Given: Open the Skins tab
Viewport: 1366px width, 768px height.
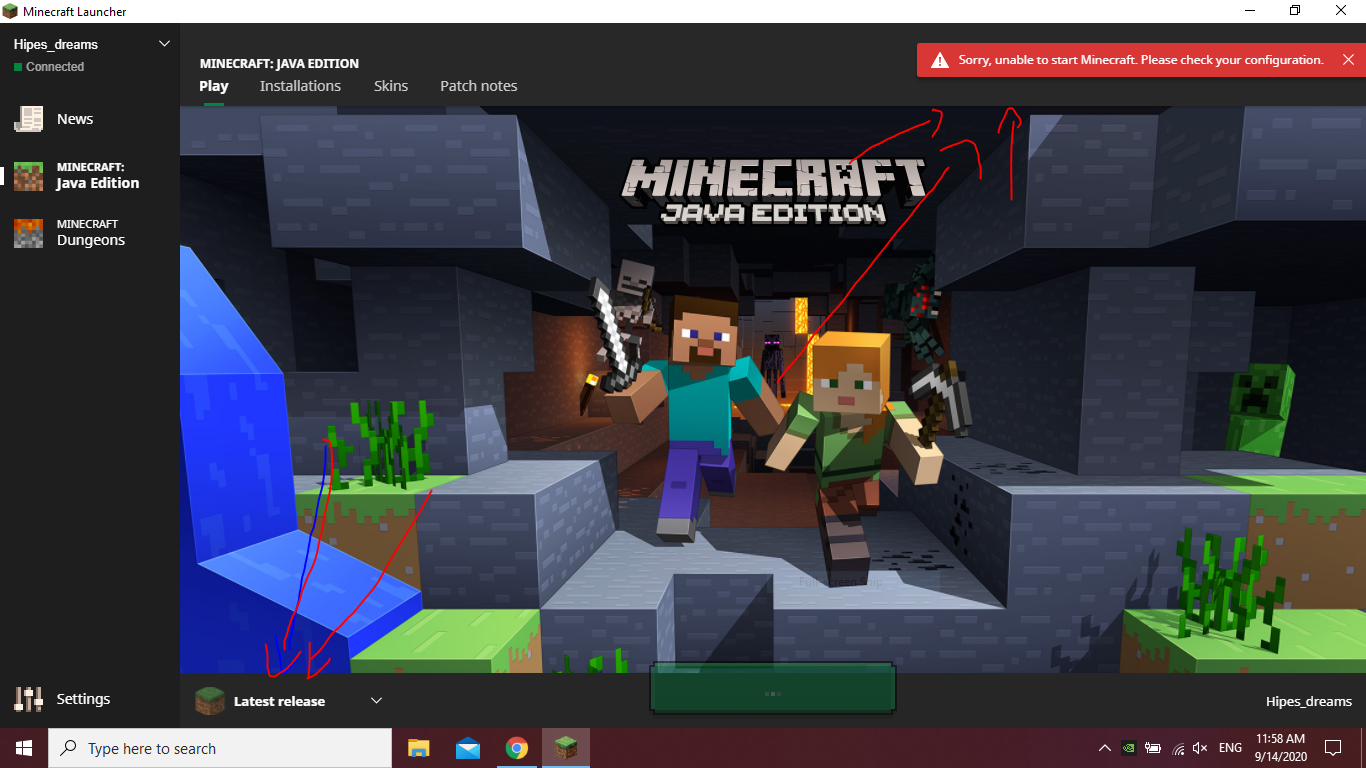Looking at the screenshot, I should (x=391, y=86).
